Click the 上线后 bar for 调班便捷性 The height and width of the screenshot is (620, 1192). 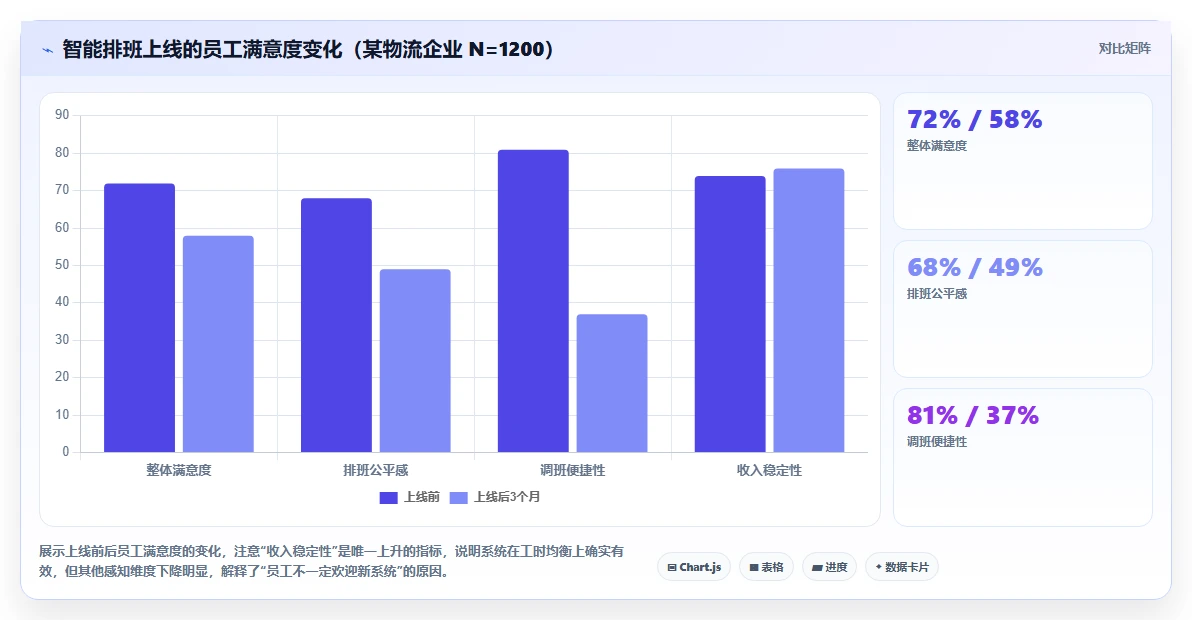612,383
